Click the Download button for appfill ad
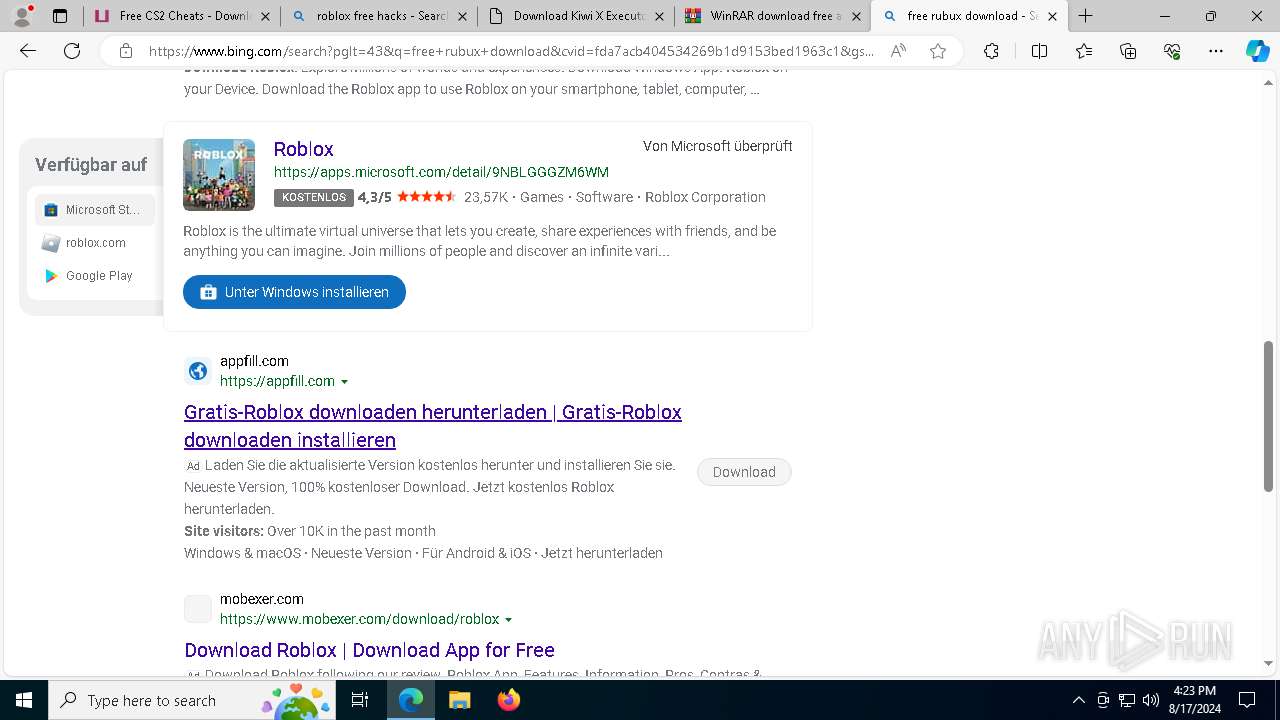Image resolution: width=1280 pixels, height=720 pixels. [744, 472]
